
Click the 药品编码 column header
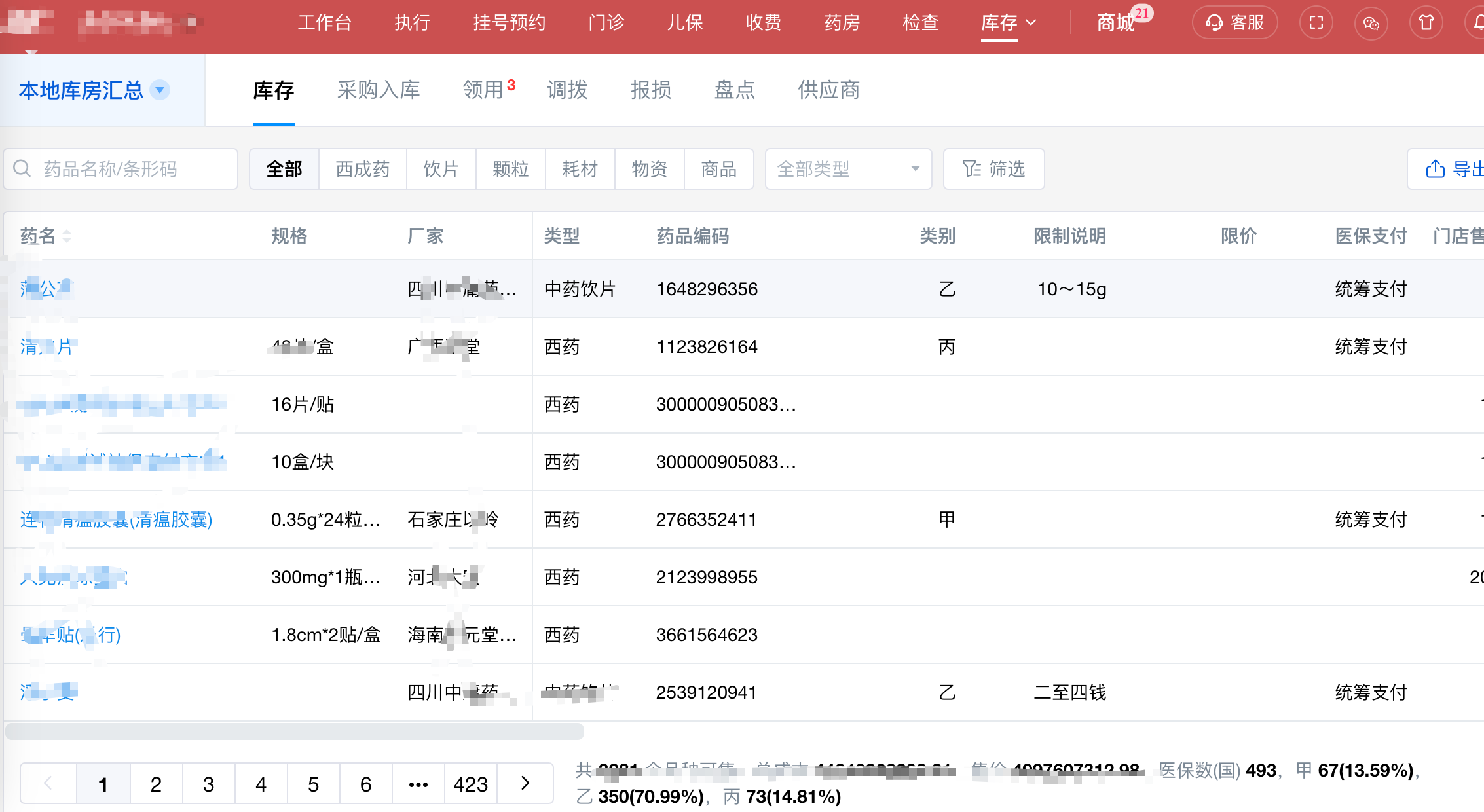coord(693,236)
